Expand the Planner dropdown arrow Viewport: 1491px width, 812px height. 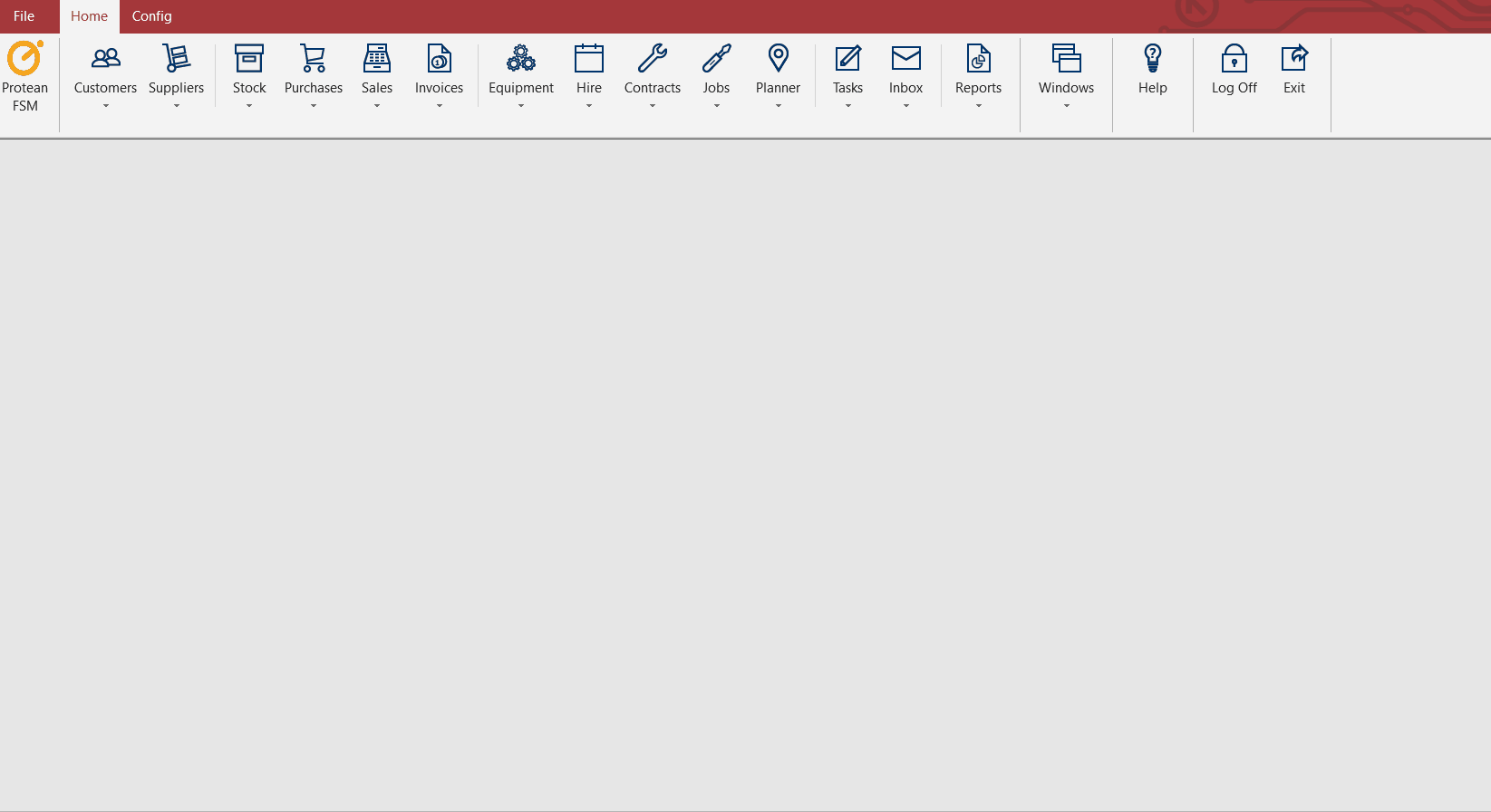pyautogui.click(x=779, y=106)
